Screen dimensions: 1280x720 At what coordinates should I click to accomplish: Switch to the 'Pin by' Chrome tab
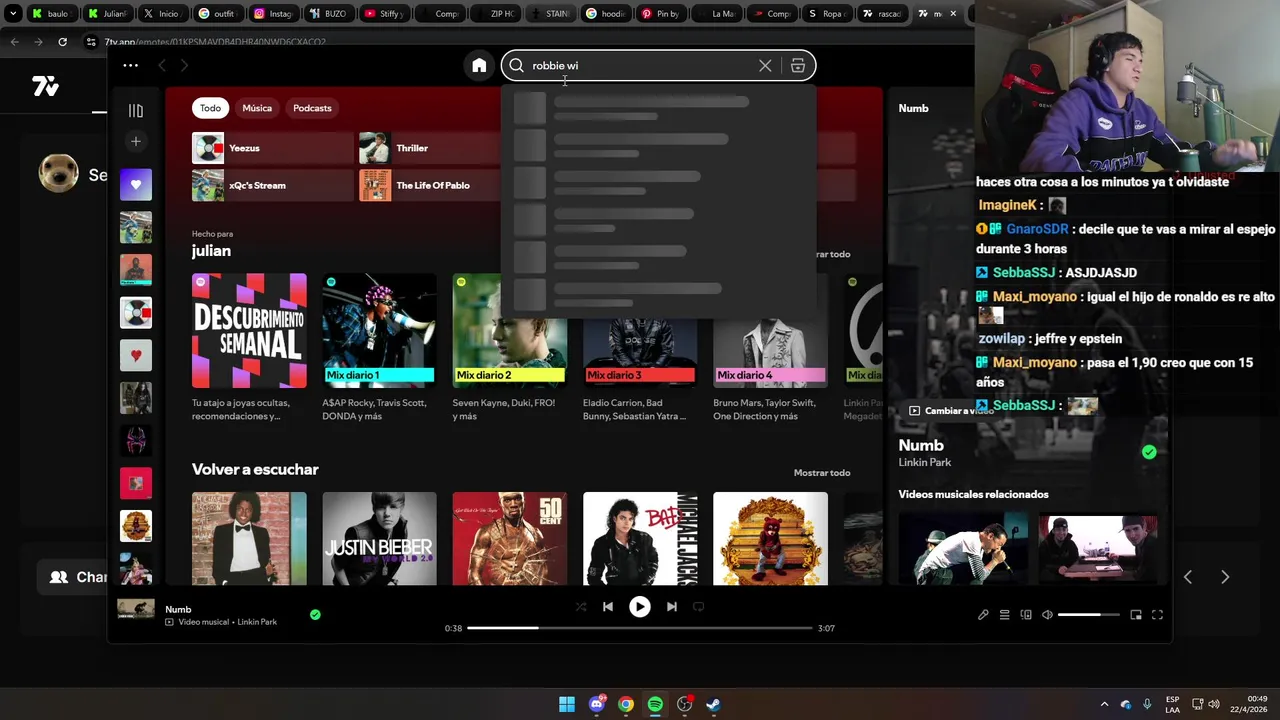pos(661,14)
